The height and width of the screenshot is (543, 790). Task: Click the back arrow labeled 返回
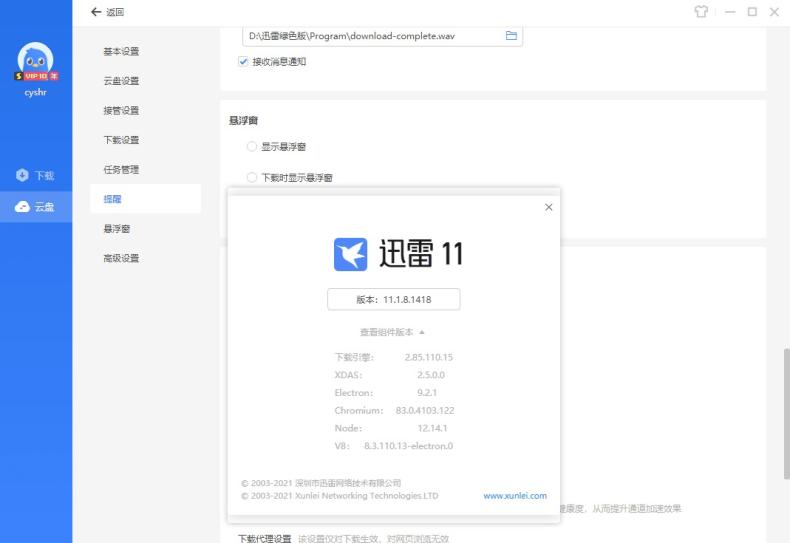click(x=107, y=12)
